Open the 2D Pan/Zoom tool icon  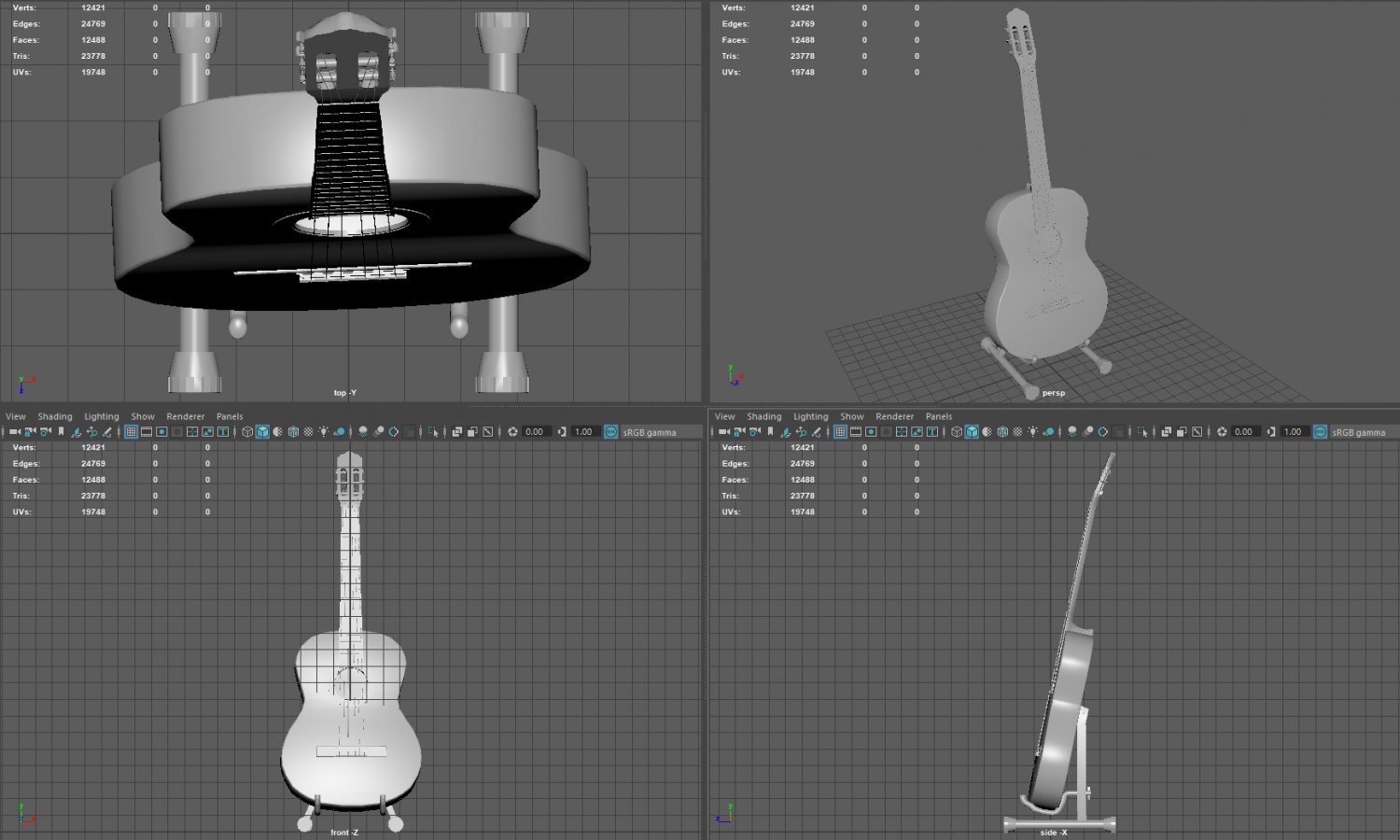click(x=92, y=431)
